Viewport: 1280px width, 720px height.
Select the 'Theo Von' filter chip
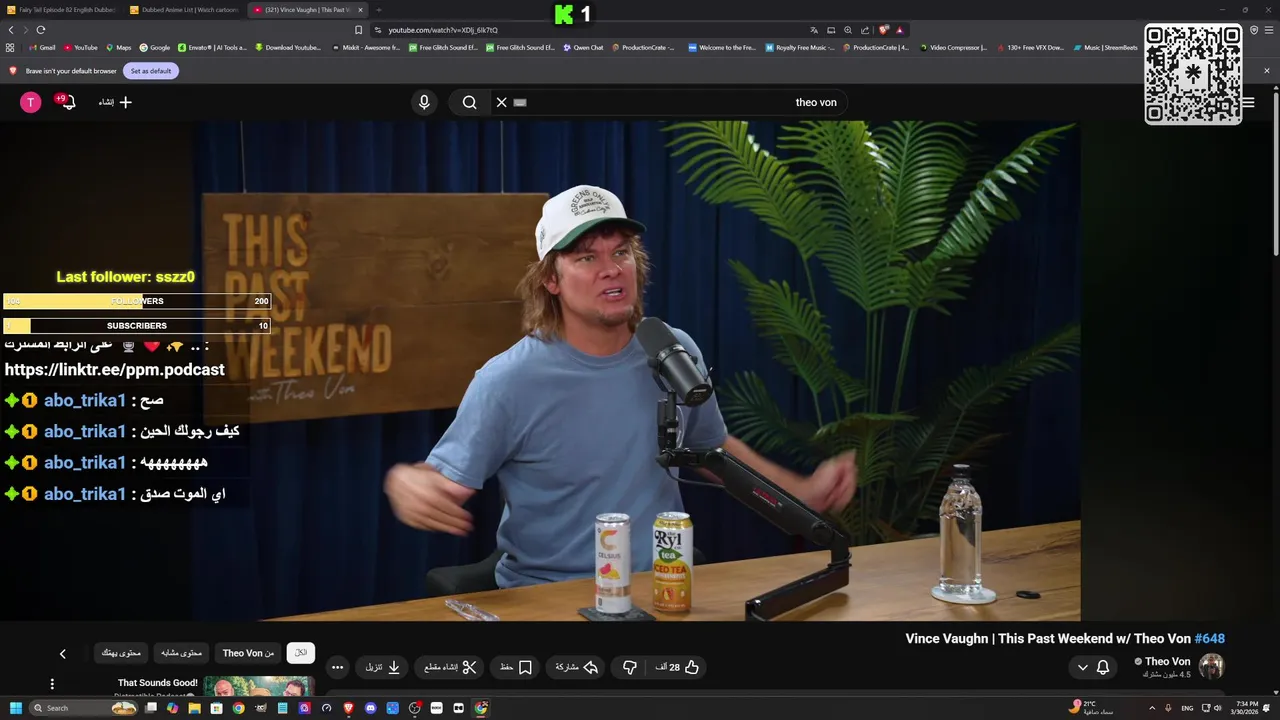point(248,653)
